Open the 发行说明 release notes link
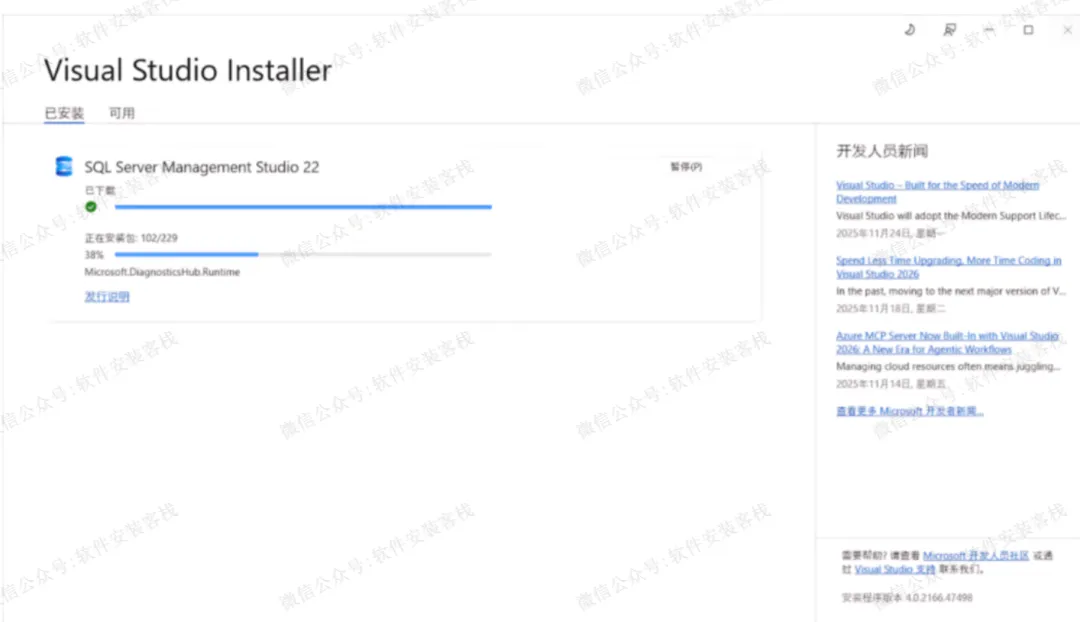The image size is (1080, 622). coord(107,297)
